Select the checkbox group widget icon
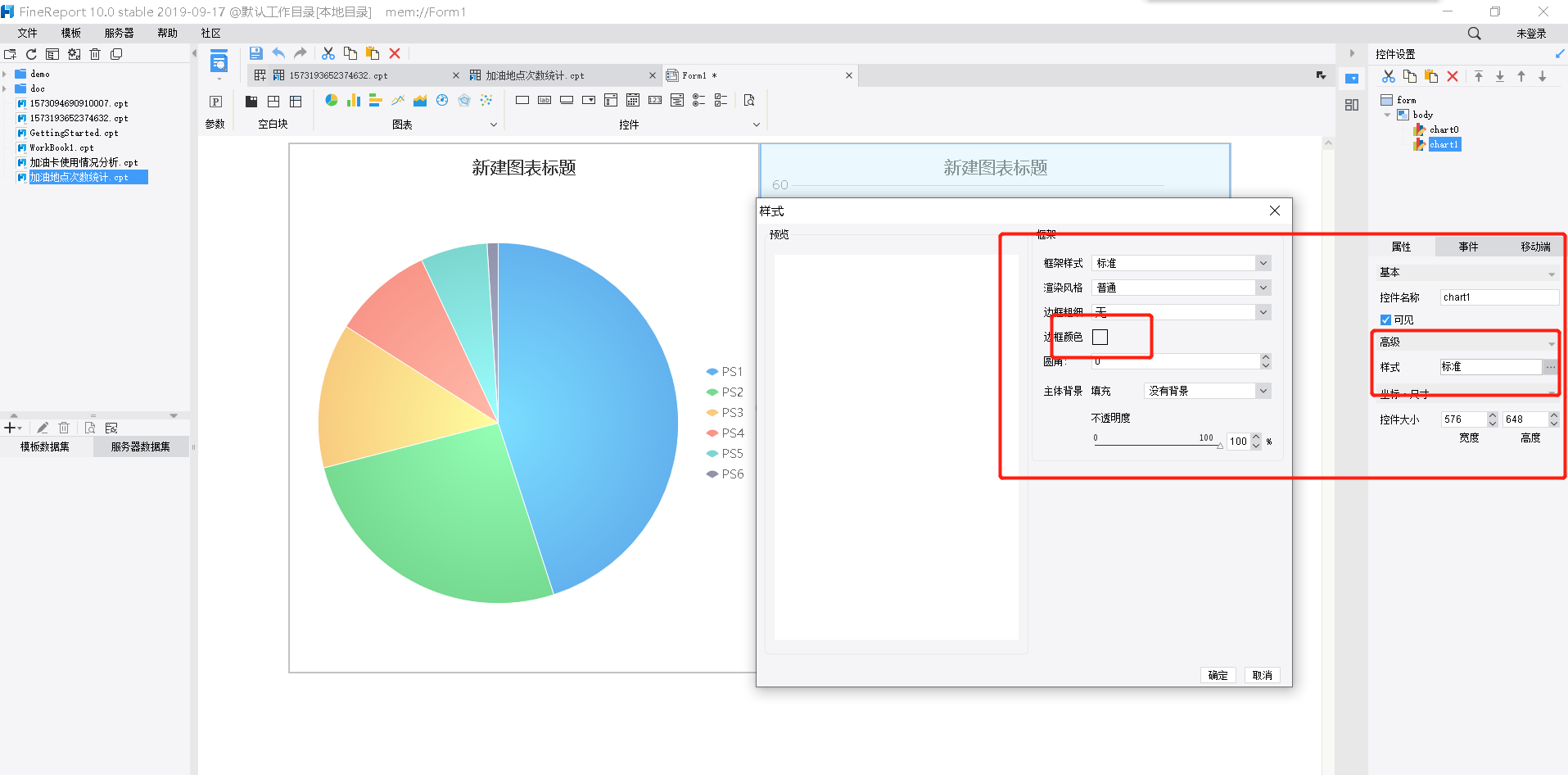The width and height of the screenshot is (1568, 775). point(721,100)
